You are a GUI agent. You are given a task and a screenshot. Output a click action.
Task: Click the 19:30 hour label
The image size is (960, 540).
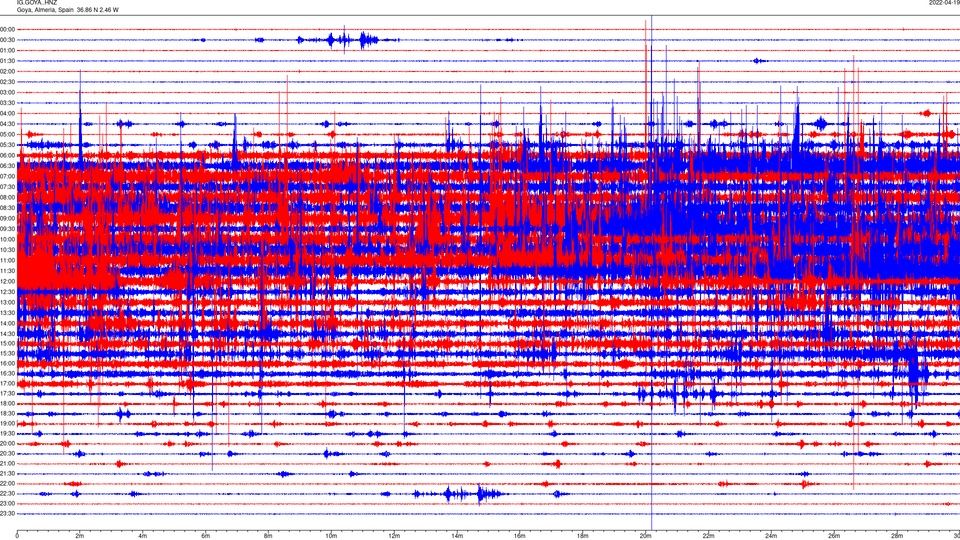coord(7,433)
